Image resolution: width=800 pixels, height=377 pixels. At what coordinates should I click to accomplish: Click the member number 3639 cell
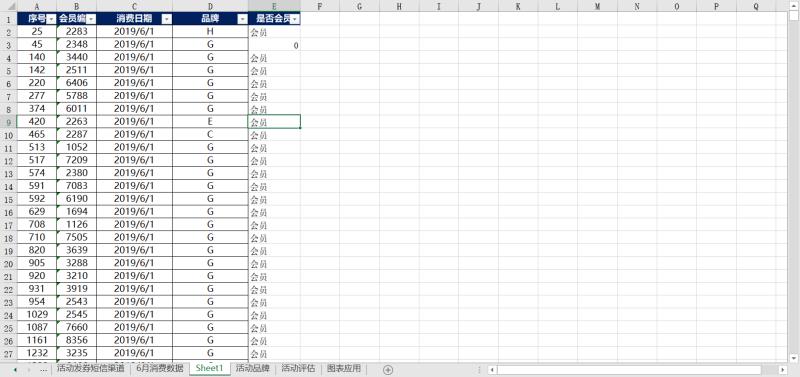pos(77,250)
